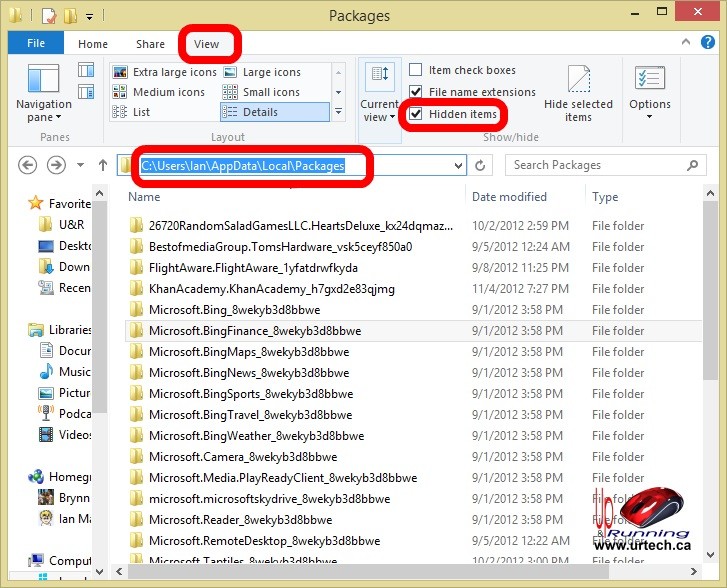Select the Microsoft.BingWeather_8wekyb3d8bbwe folder
The width and height of the screenshot is (727, 588).
256,436
